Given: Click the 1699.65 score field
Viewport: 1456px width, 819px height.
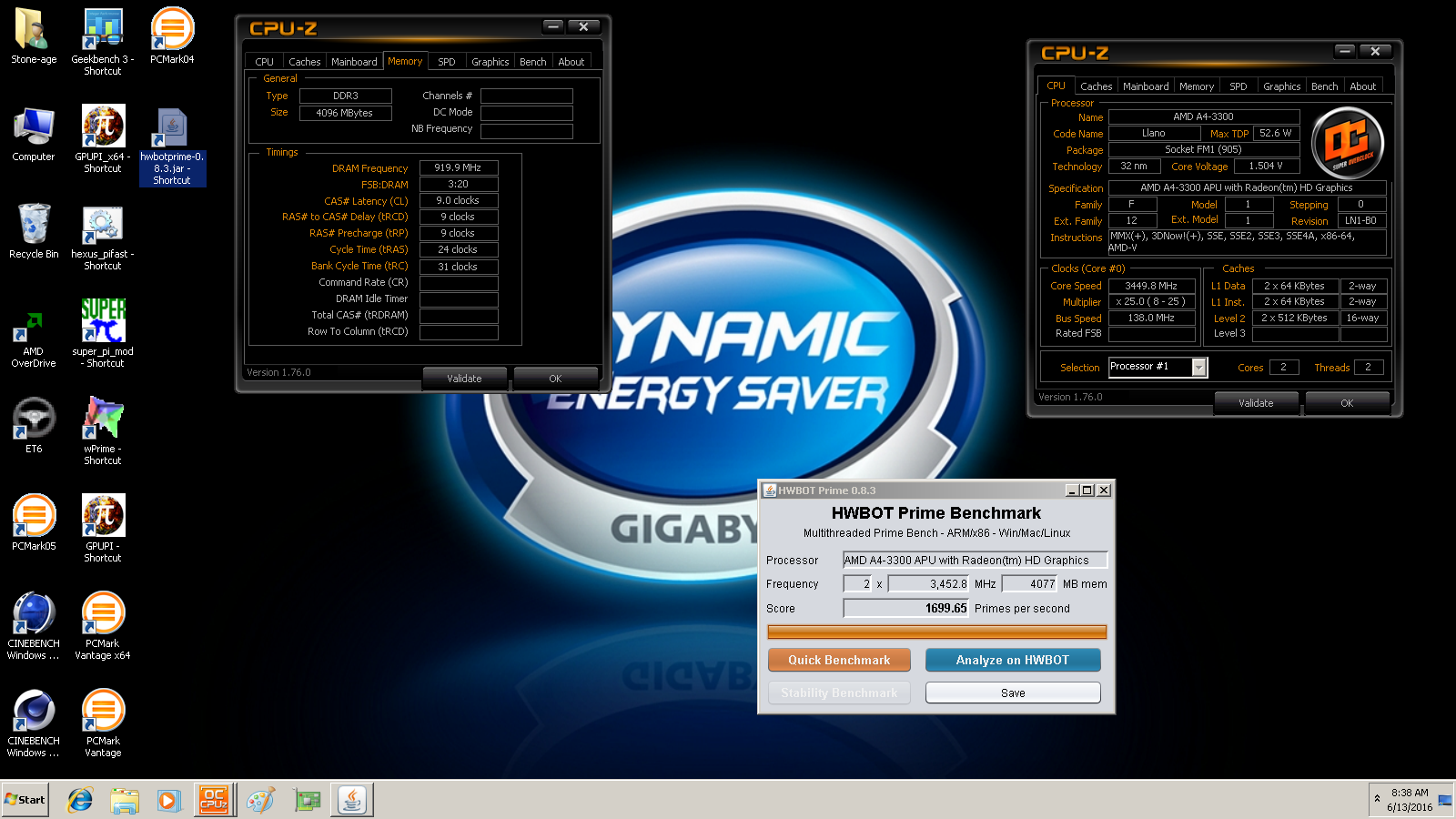Looking at the screenshot, I should point(906,608).
